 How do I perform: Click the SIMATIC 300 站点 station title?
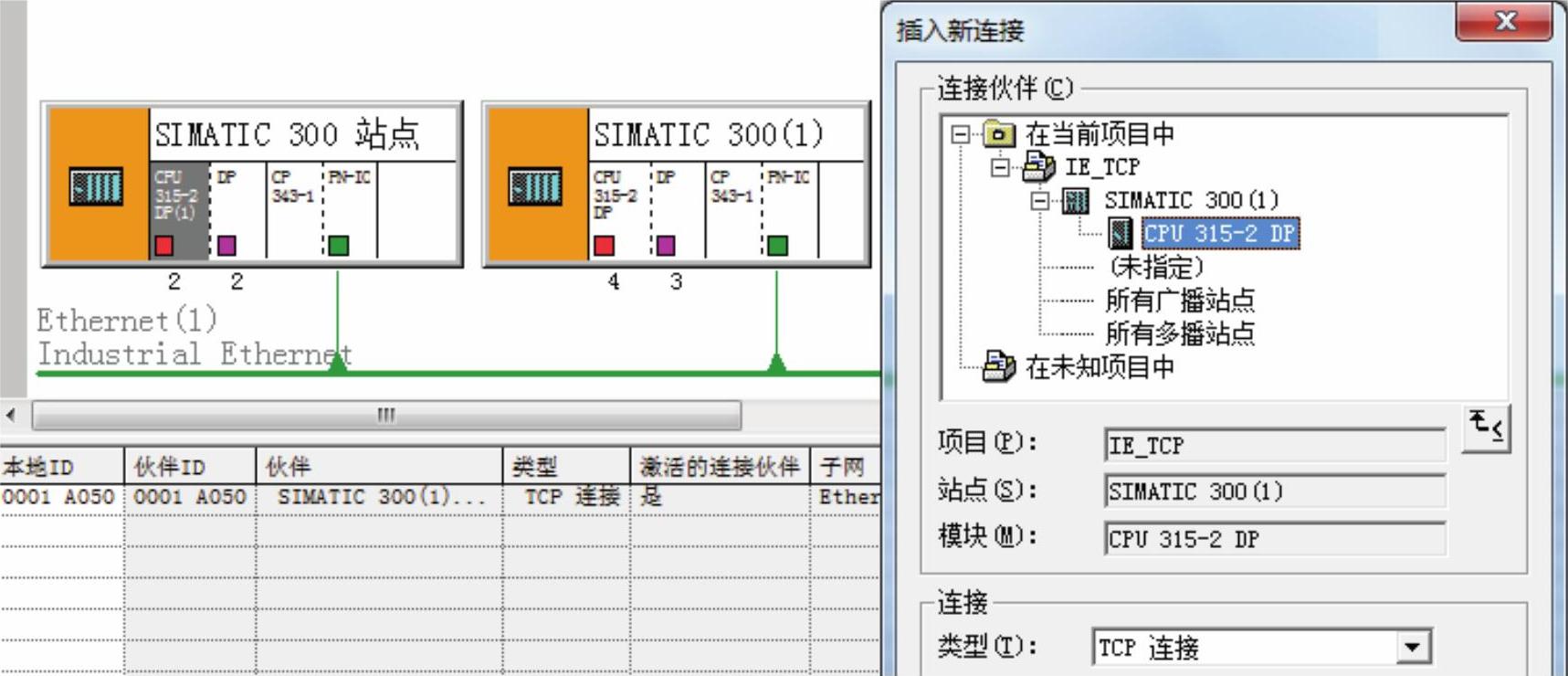coord(287,134)
